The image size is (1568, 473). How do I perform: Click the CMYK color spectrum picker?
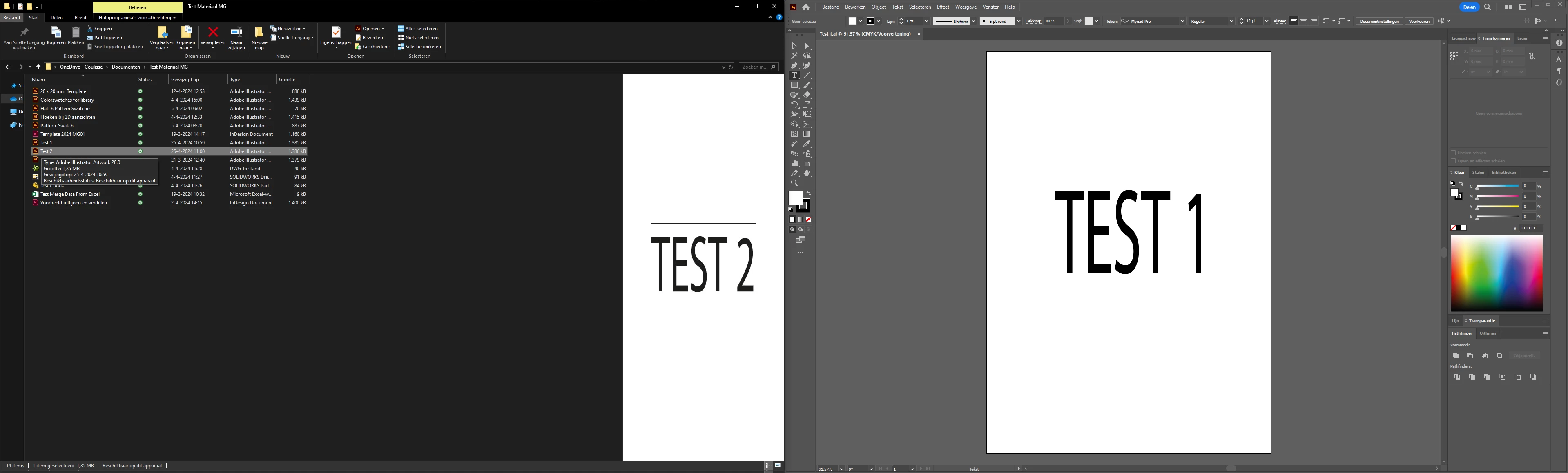click(x=1496, y=273)
